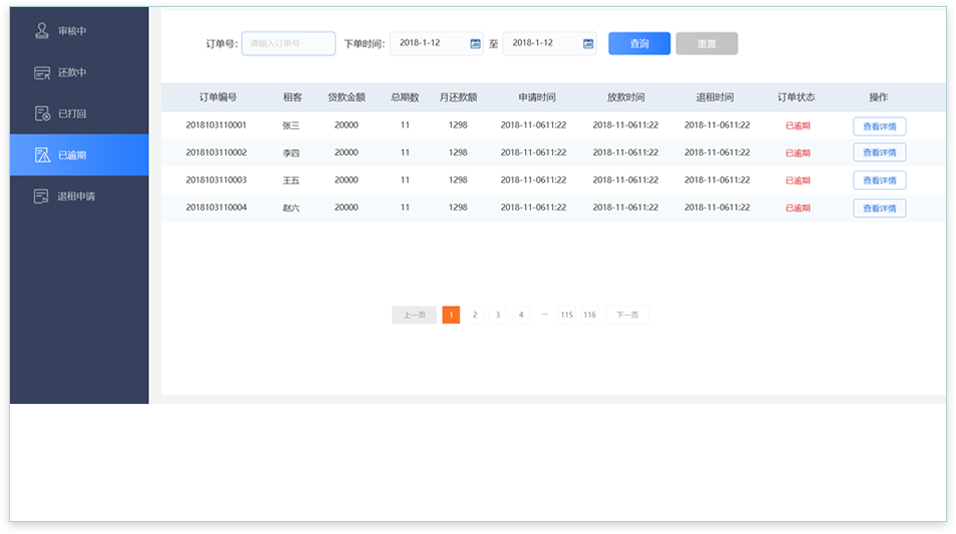Click the 退租申请 sidebar icon
Viewport: 956px width, 534px height.
pyautogui.click(x=42, y=196)
